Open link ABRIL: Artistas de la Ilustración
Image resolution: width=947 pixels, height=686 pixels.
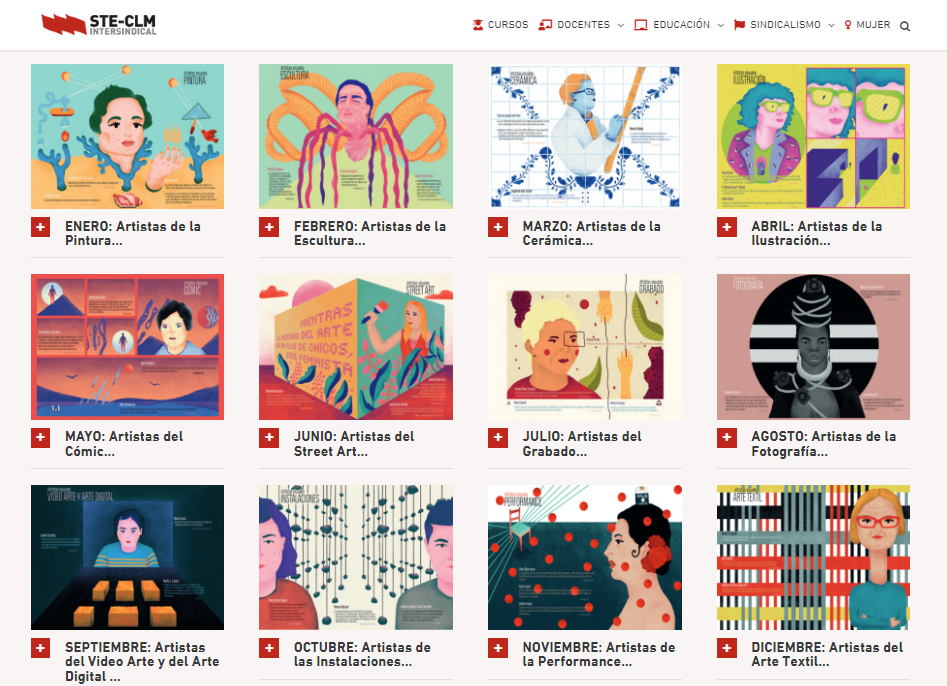pos(817,233)
